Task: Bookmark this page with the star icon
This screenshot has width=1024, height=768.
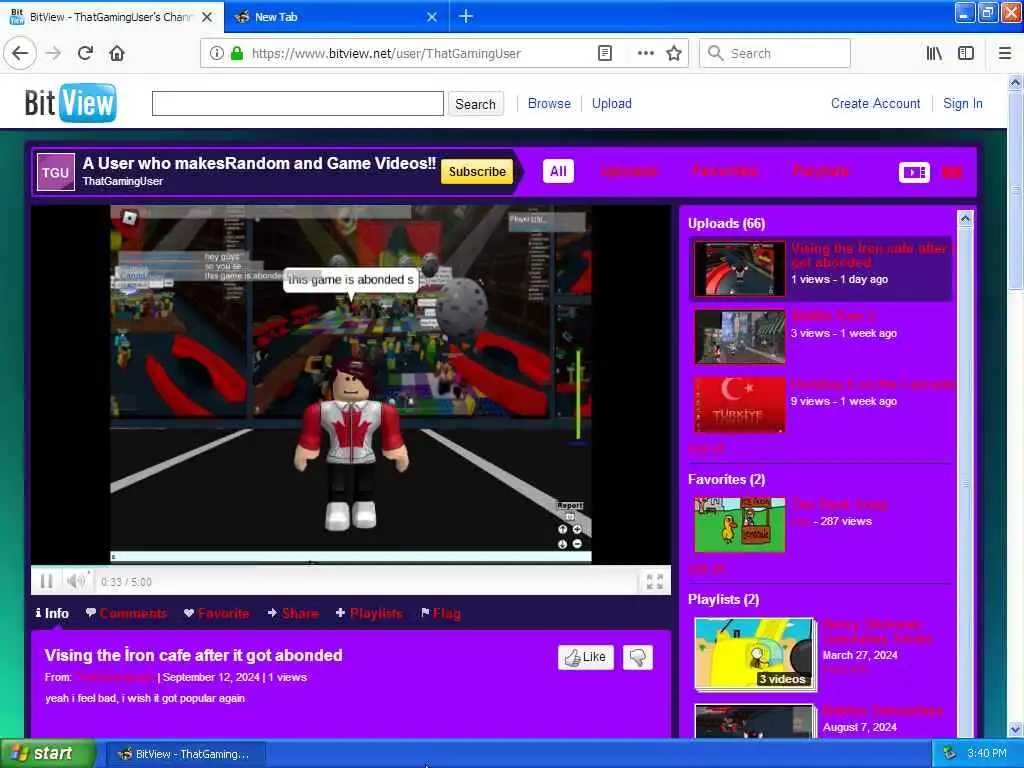Action: click(x=674, y=53)
